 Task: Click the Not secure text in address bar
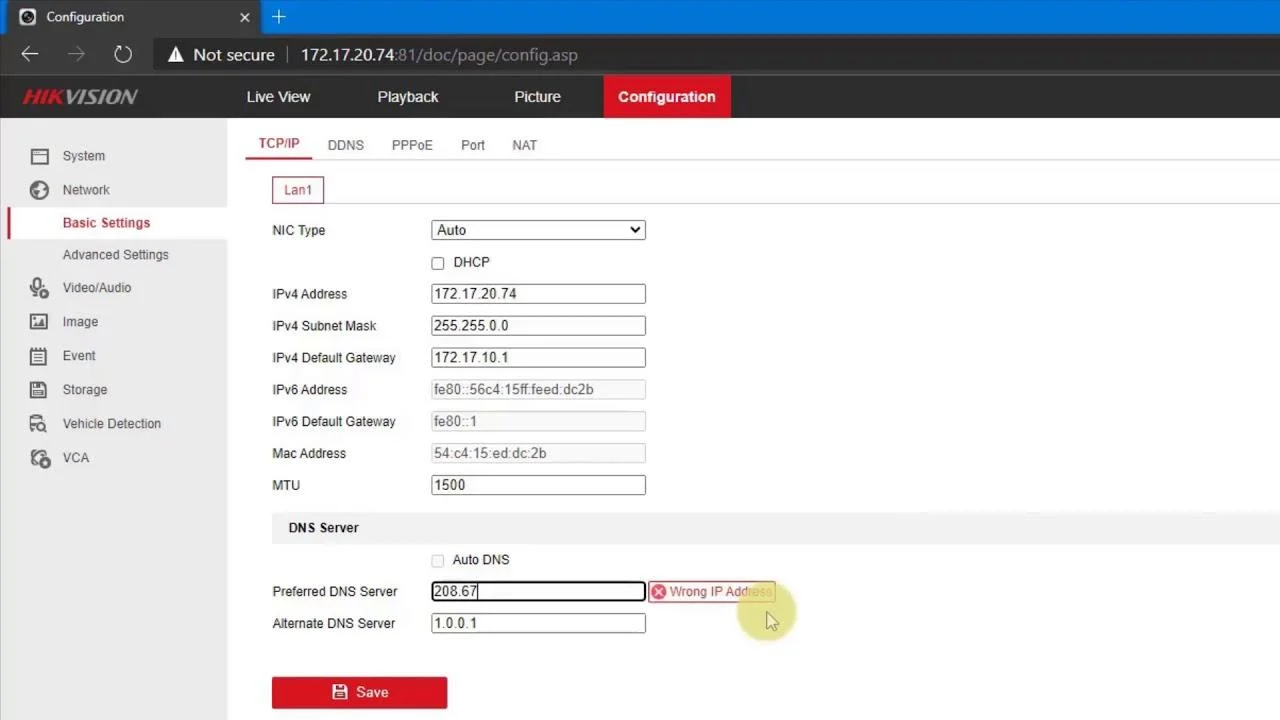(x=234, y=55)
